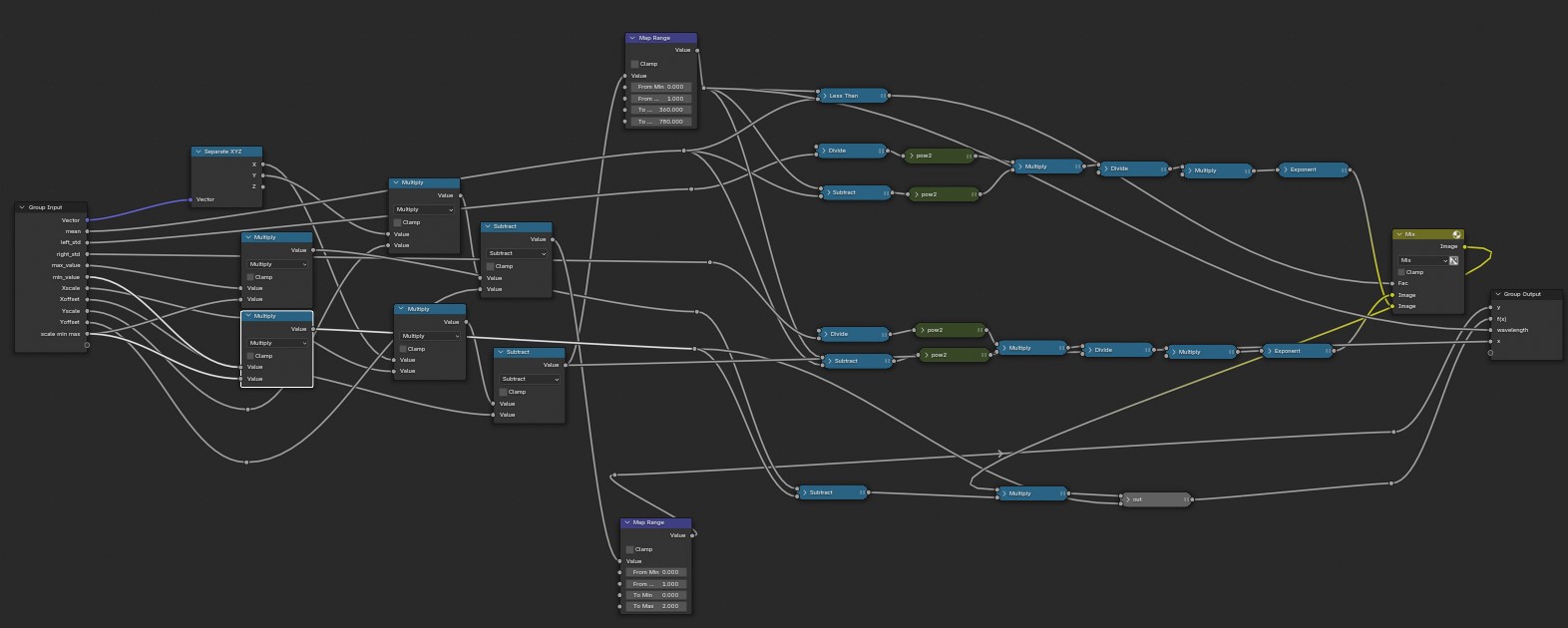Image resolution: width=1568 pixels, height=628 pixels.
Task: Collapse the Group Output node
Action: 1498,294
